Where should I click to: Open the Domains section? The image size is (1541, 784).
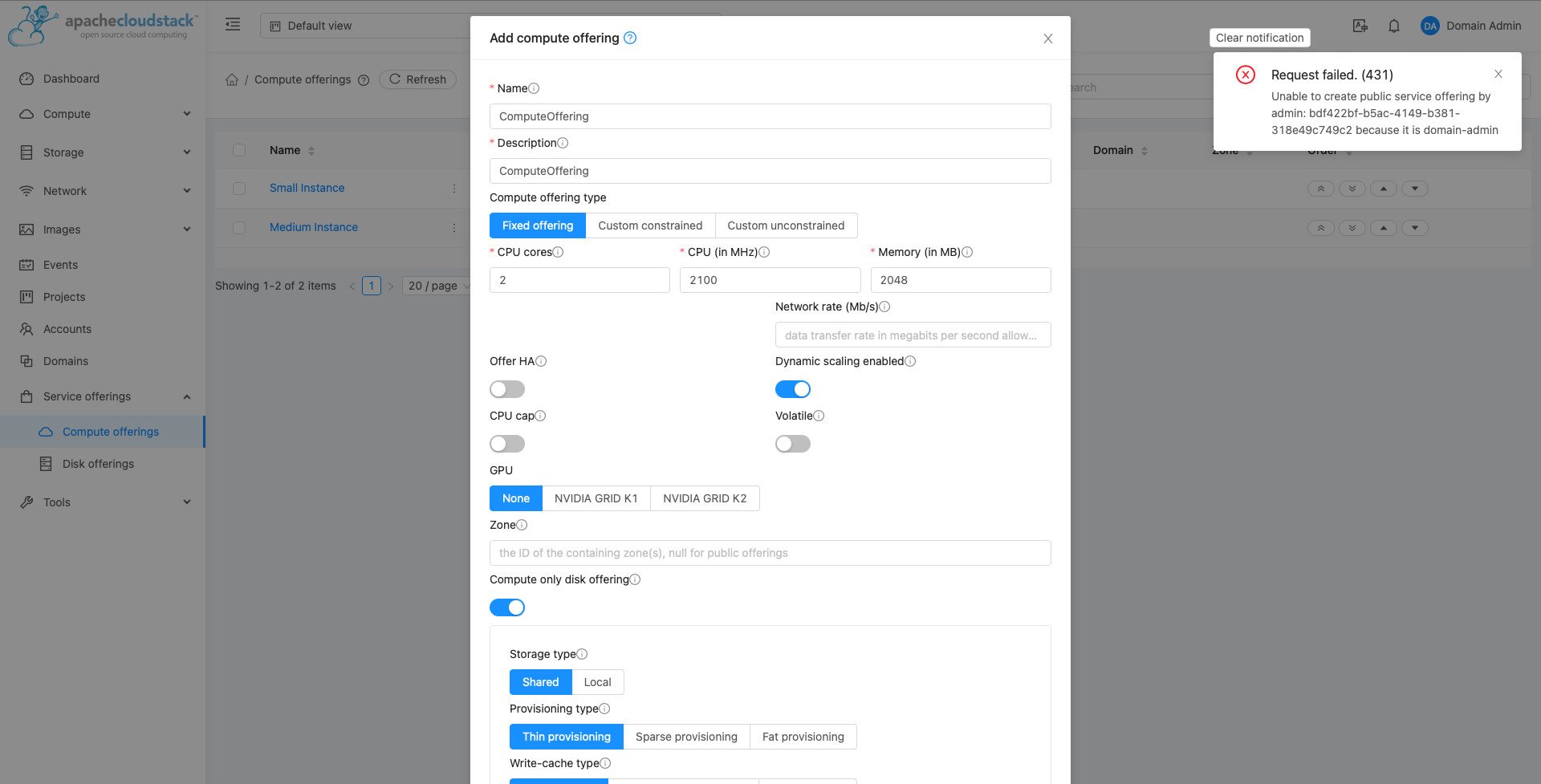click(x=64, y=360)
